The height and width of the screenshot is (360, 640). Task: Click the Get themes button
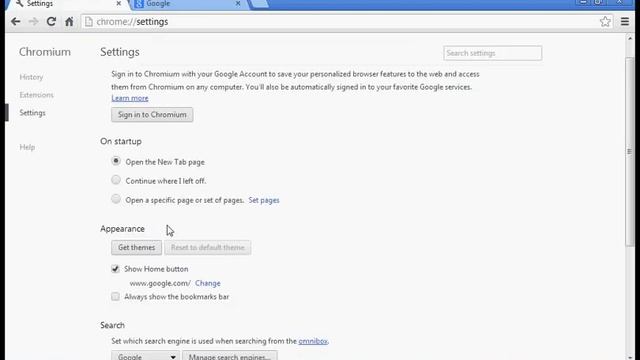(136, 247)
